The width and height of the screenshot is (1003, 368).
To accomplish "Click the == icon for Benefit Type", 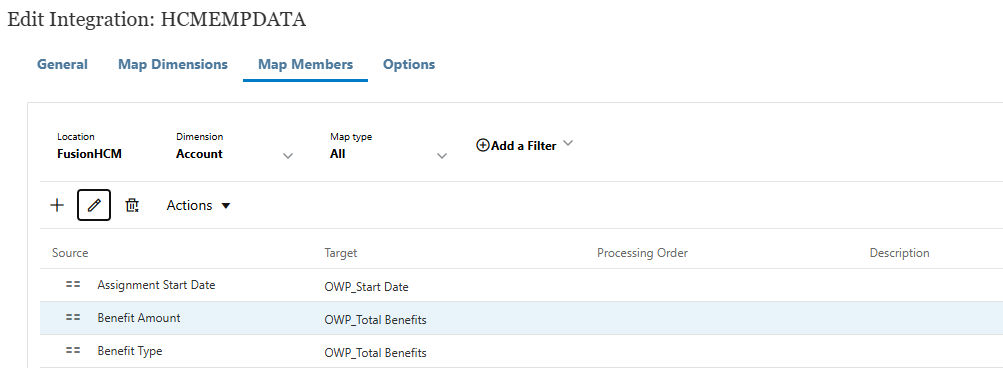I will tap(73, 351).
